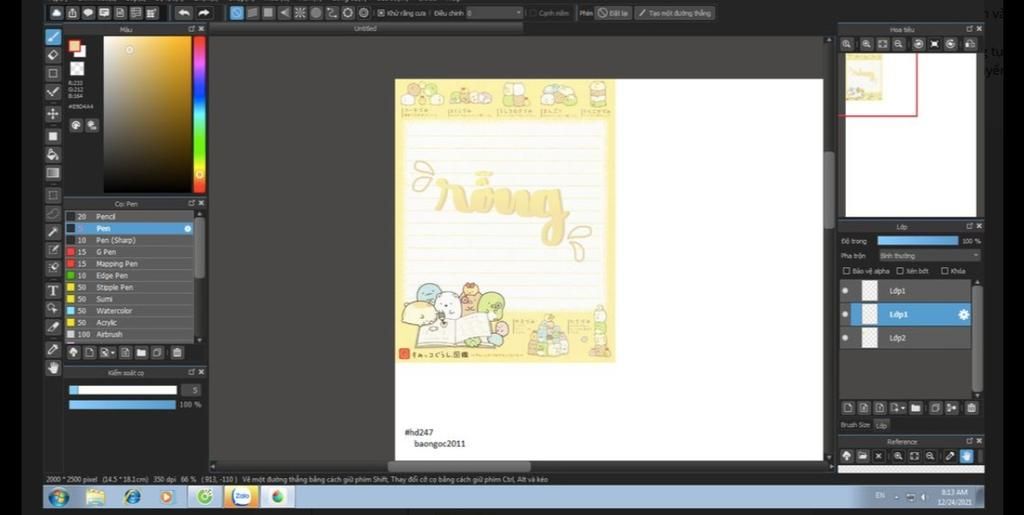
Task: Enable the Xén bớt checkbox
Action: tap(900, 271)
